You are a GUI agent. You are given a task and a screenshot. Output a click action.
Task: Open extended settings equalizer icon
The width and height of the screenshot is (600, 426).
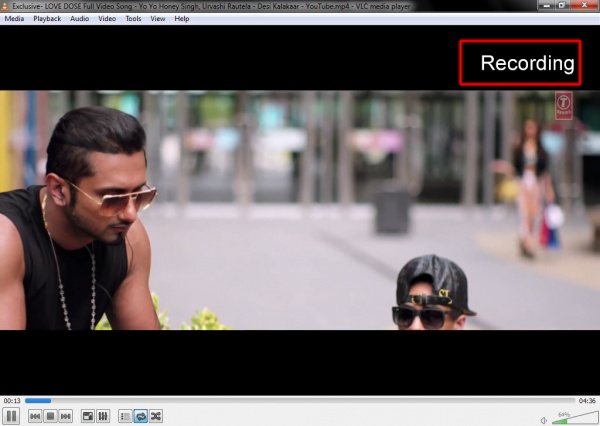tap(103, 416)
